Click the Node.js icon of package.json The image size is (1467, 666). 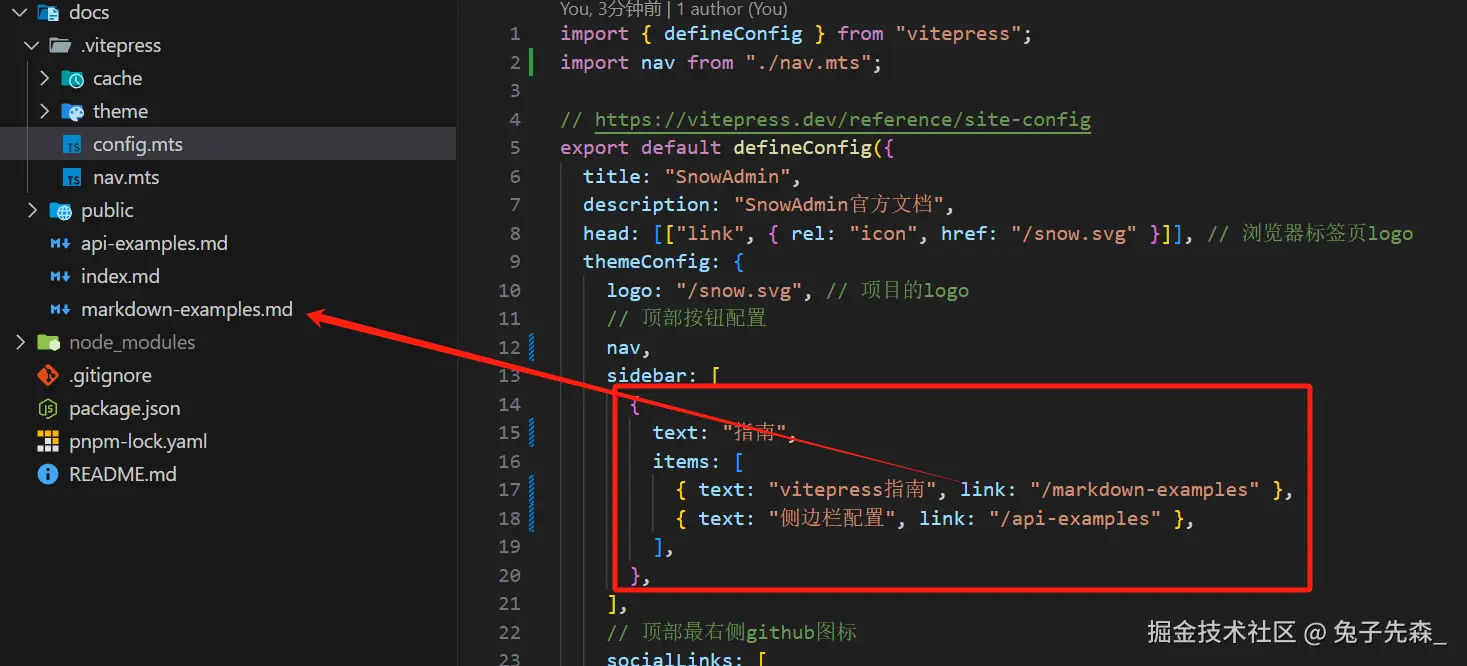(x=48, y=409)
